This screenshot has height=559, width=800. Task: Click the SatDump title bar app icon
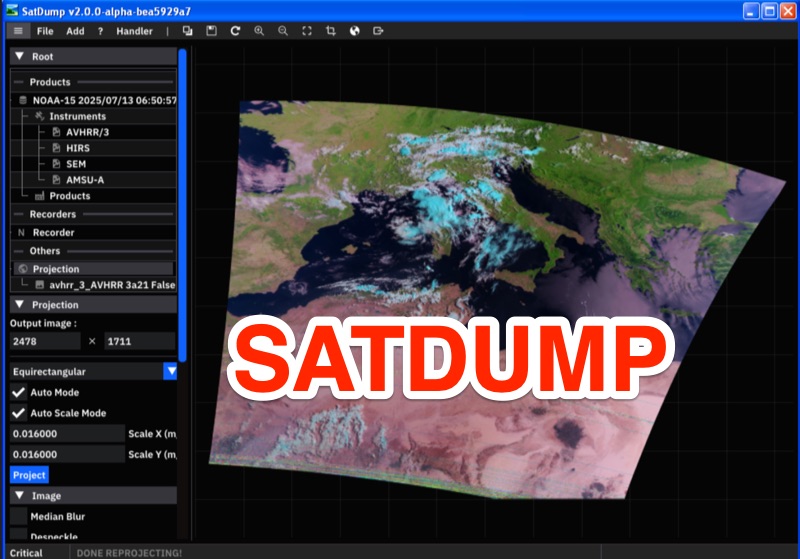(x=12, y=10)
